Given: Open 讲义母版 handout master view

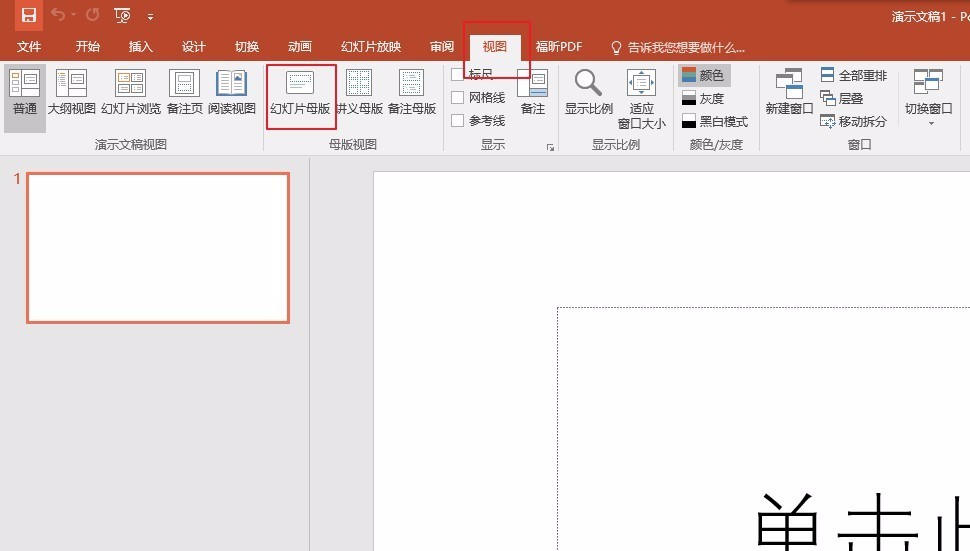Looking at the screenshot, I should pos(359,93).
